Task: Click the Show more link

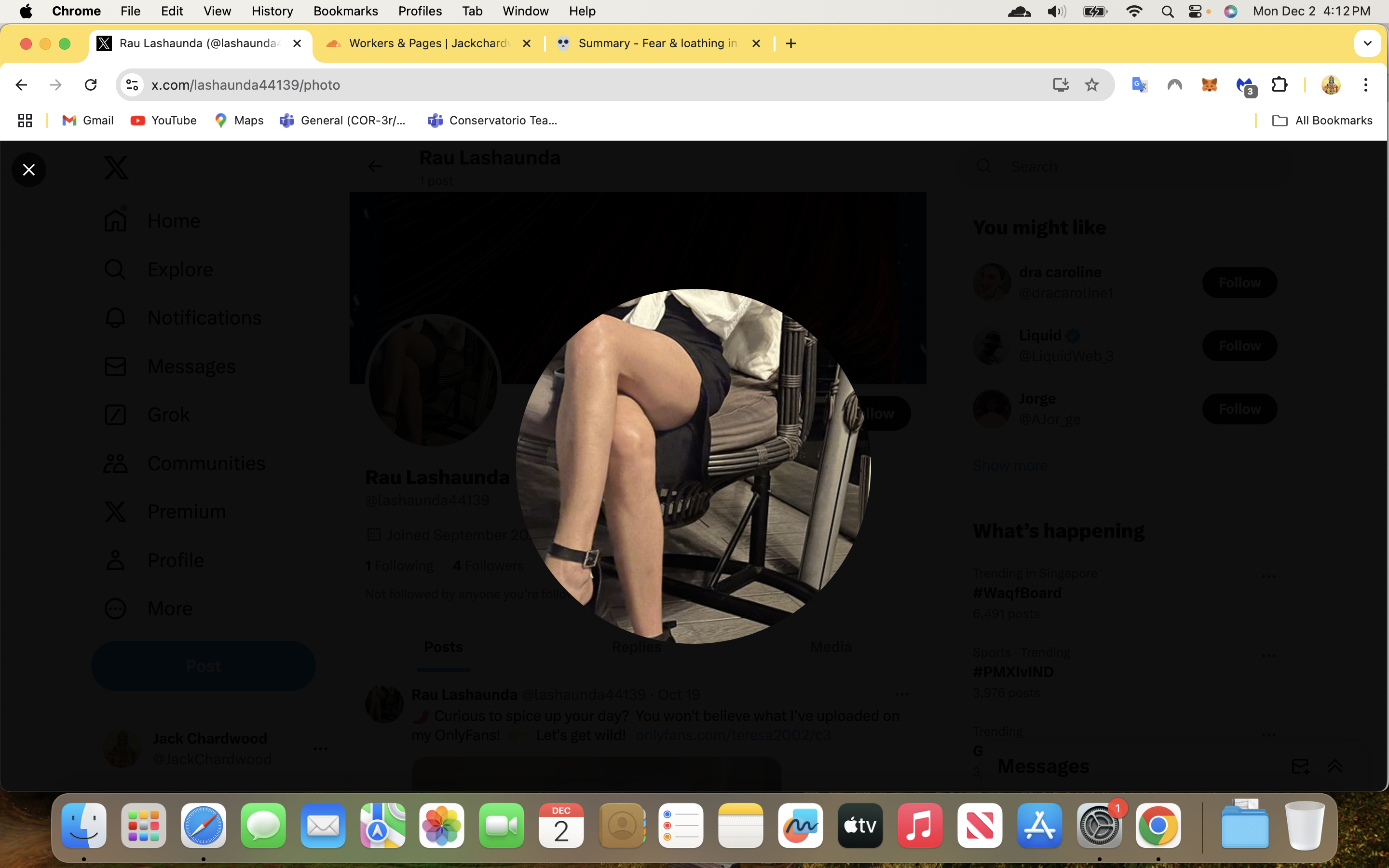Action: click(1009, 465)
